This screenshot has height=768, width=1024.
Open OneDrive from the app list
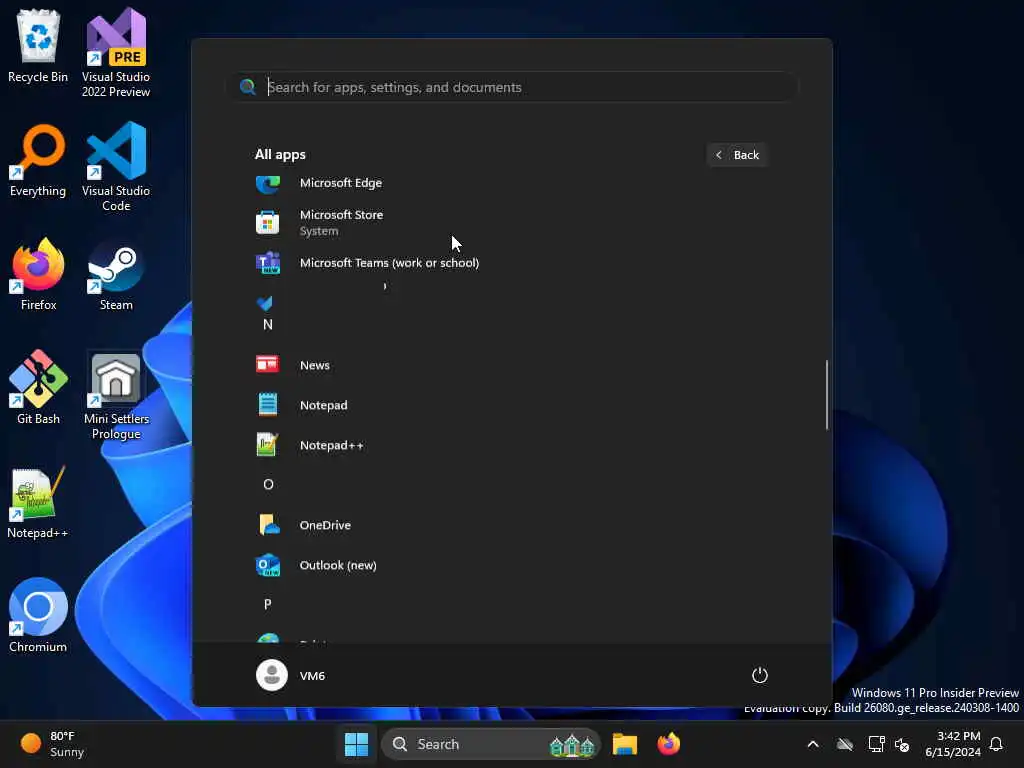pyautogui.click(x=511, y=525)
